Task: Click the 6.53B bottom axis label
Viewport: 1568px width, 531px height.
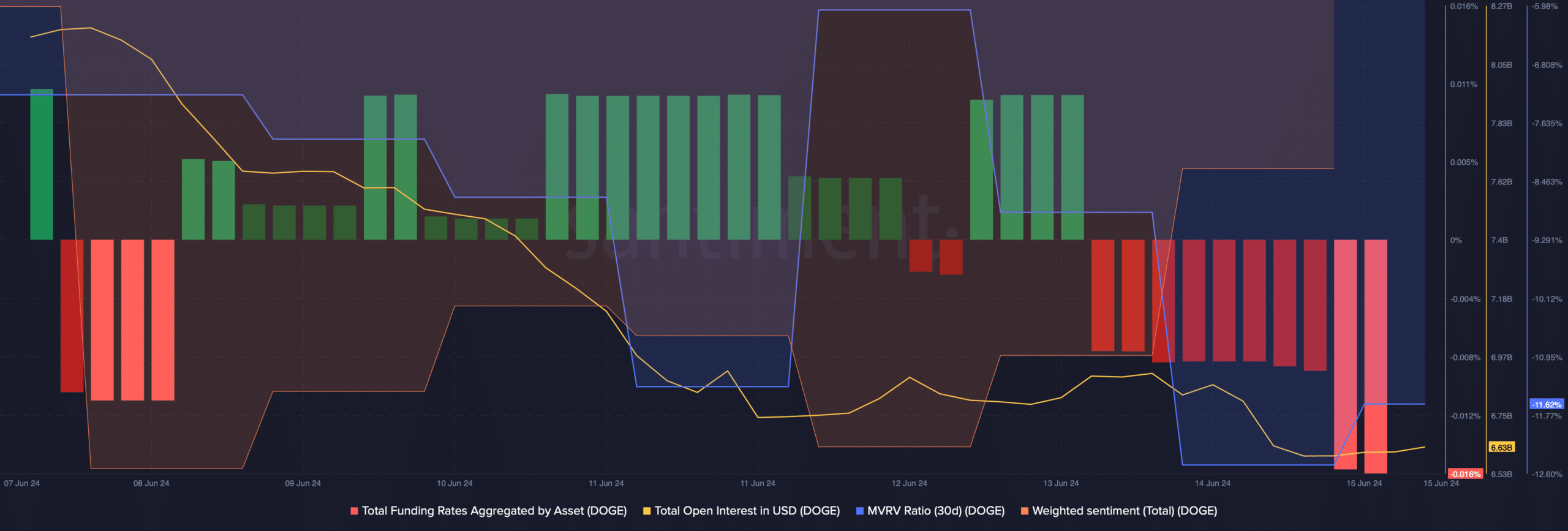Action: (x=1501, y=474)
